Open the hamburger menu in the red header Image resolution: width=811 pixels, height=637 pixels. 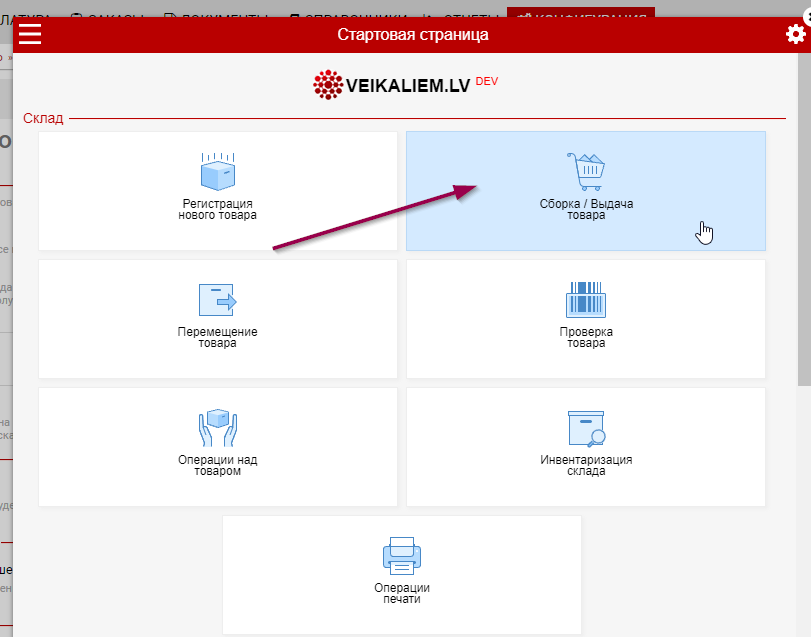(x=30, y=34)
